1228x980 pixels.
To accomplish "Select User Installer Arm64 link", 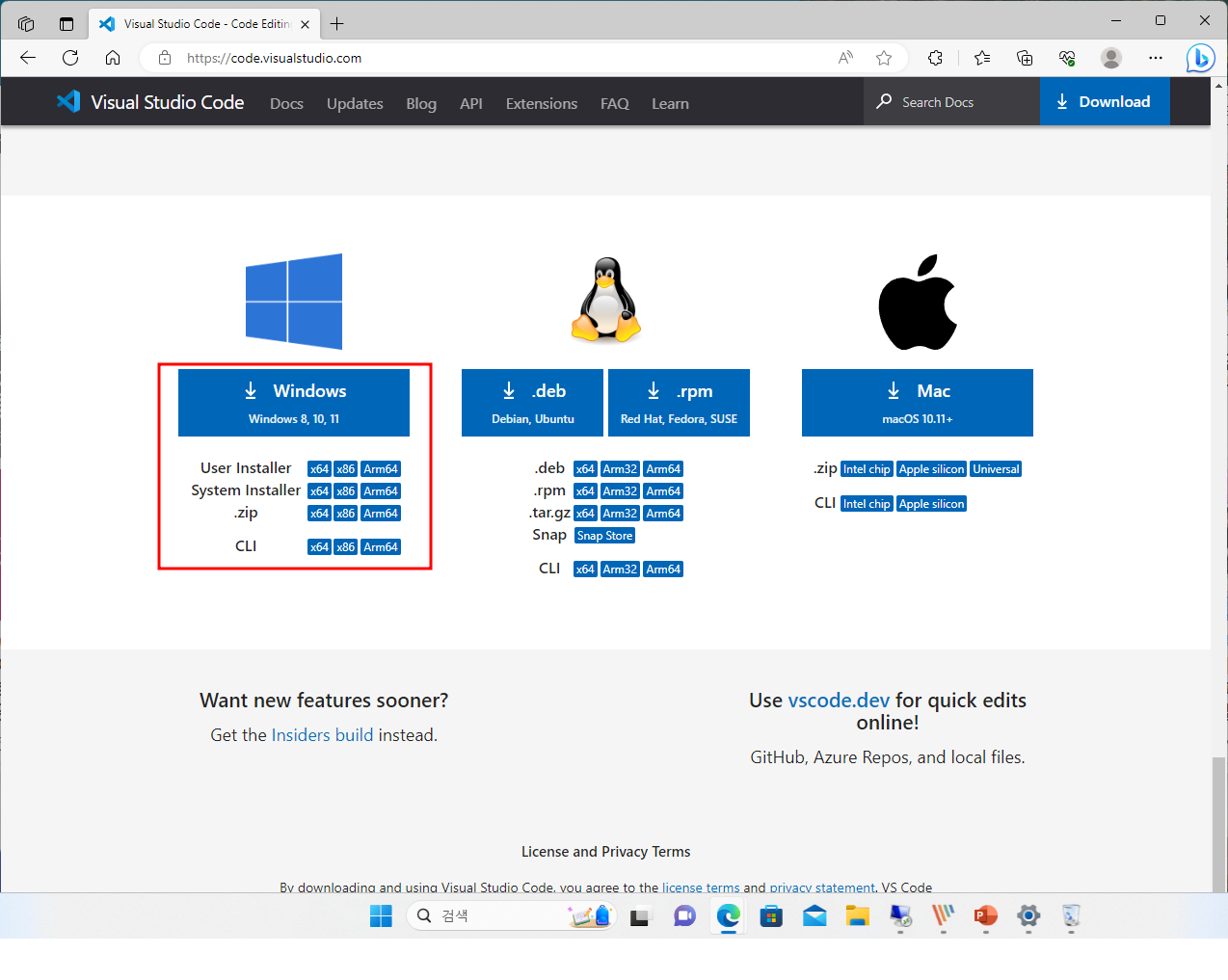I will point(381,469).
